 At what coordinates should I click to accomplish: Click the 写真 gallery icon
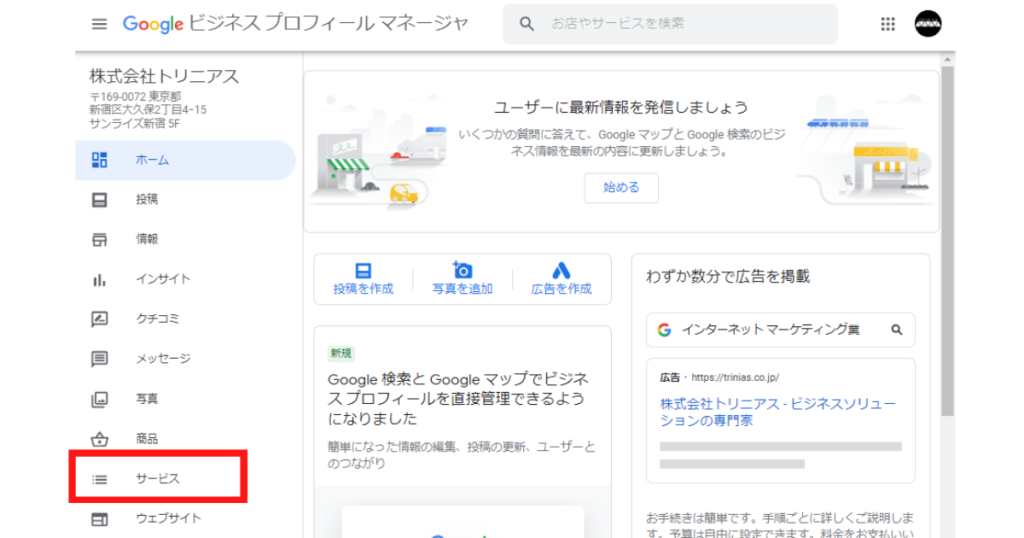99,399
